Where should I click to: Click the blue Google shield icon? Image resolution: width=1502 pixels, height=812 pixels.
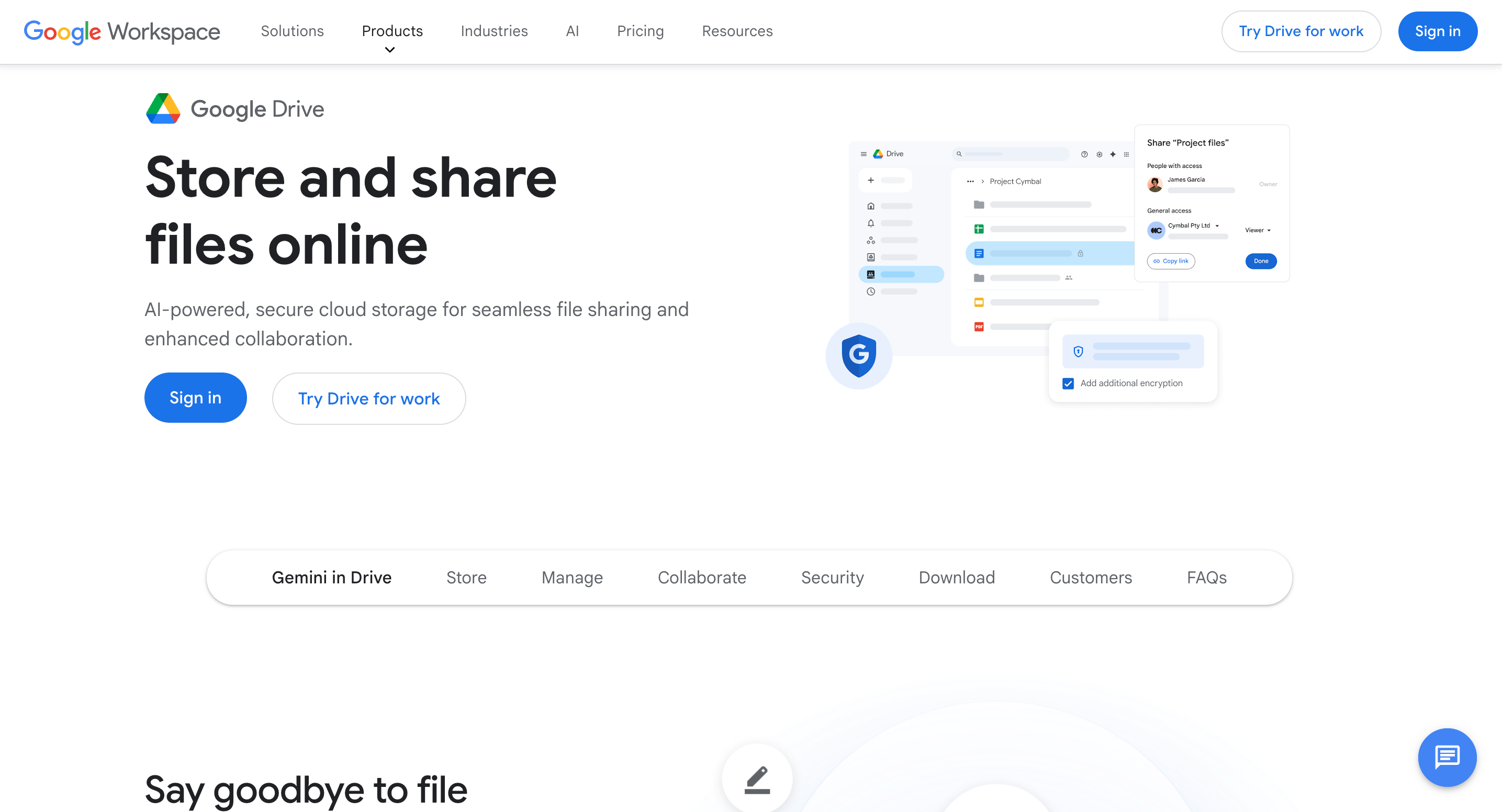(x=858, y=356)
